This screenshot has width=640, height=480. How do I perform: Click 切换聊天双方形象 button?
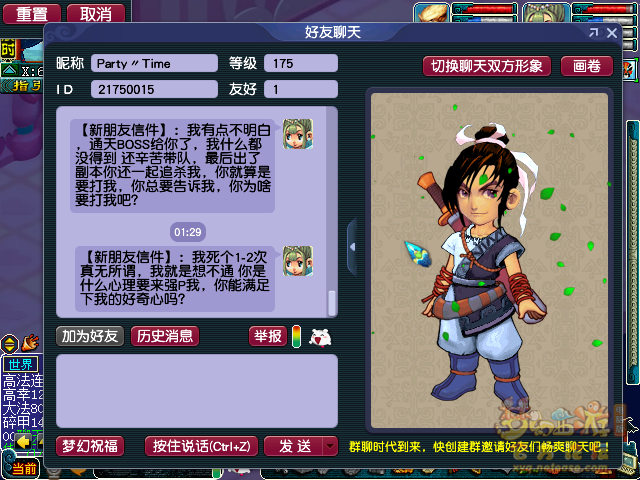point(487,66)
